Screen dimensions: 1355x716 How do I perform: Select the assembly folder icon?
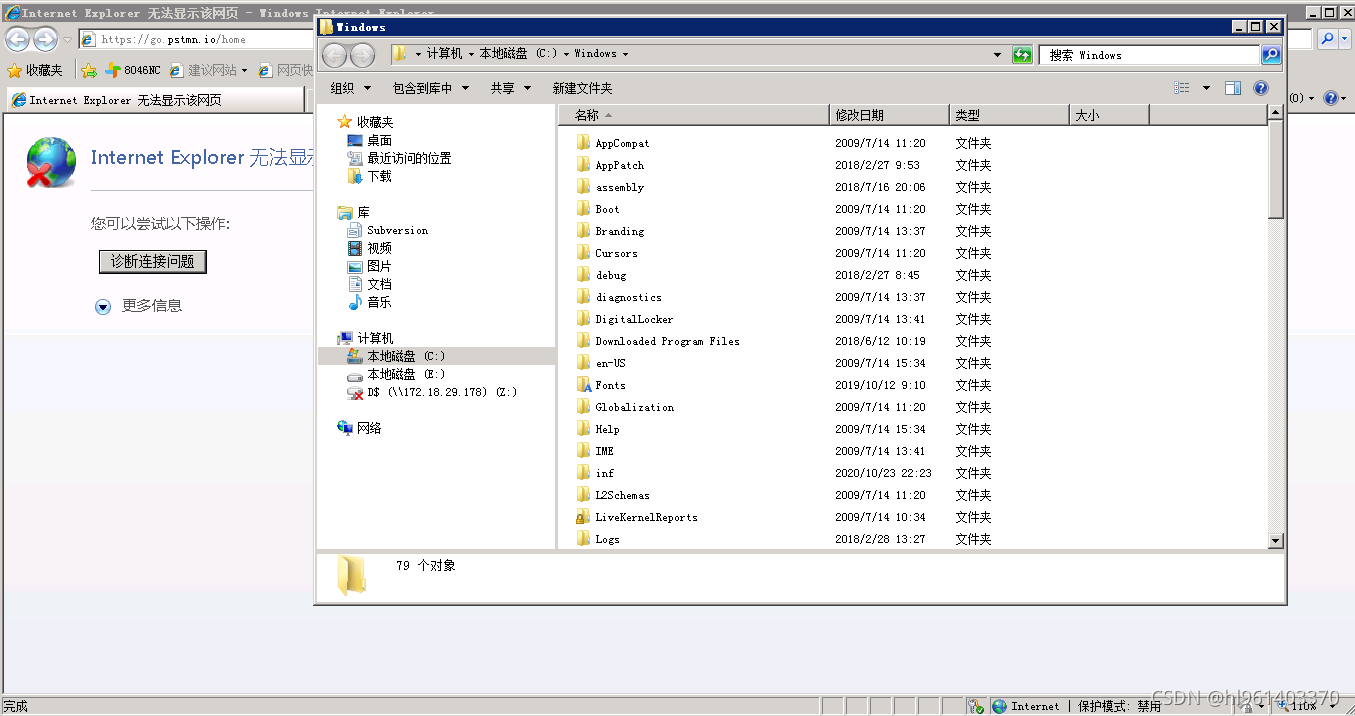(584, 187)
